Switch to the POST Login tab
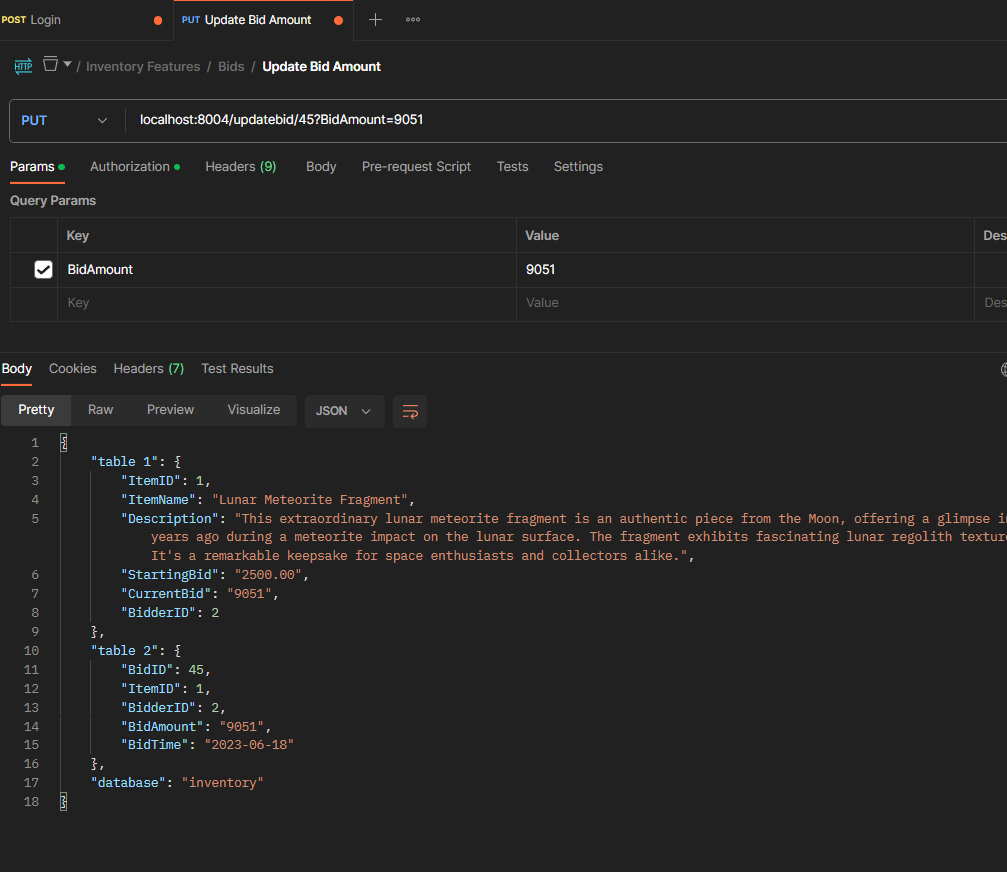Viewport: 1007px width, 872px height. (x=45, y=20)
